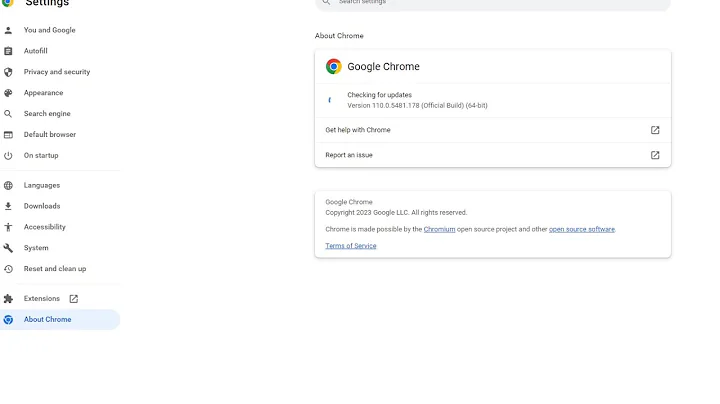
Task: Click the Privacy and security shield icon
Action: pyautogui.click(x=8, y=72)
